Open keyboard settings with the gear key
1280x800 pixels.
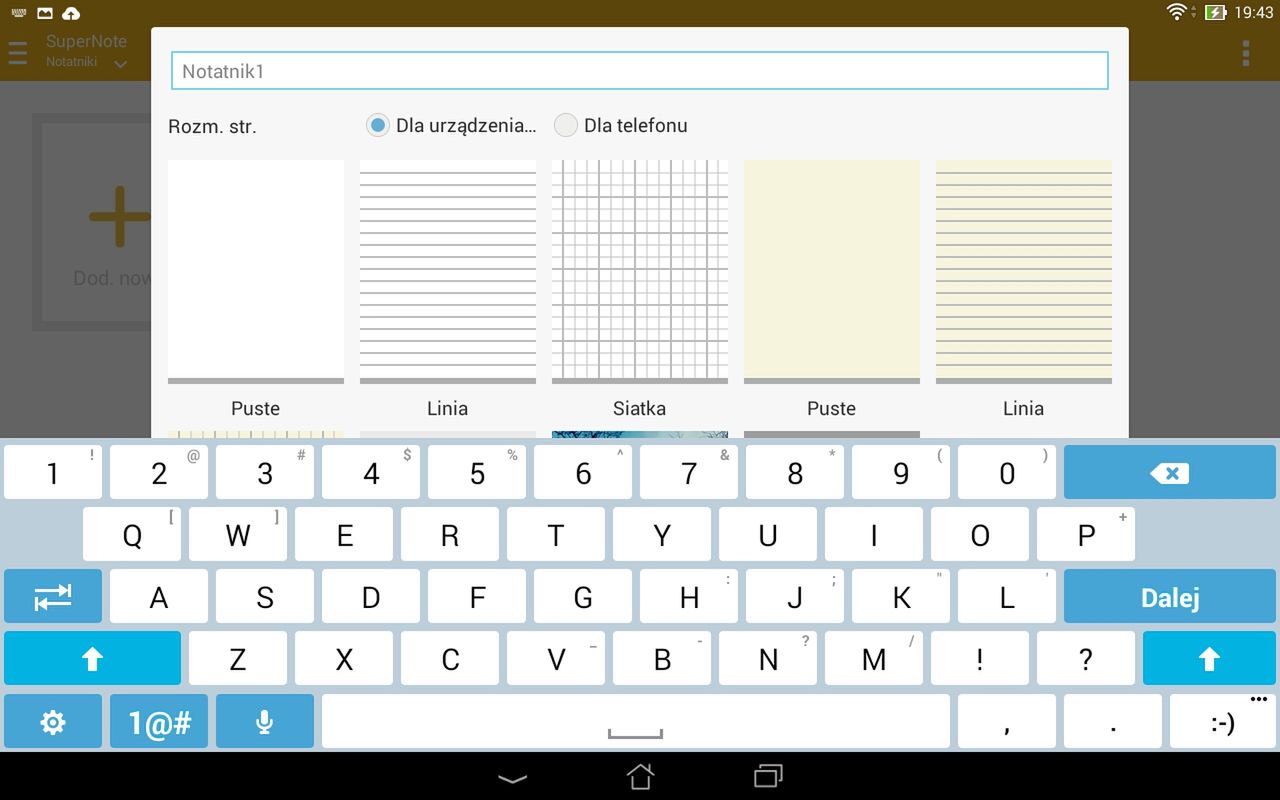53,722
